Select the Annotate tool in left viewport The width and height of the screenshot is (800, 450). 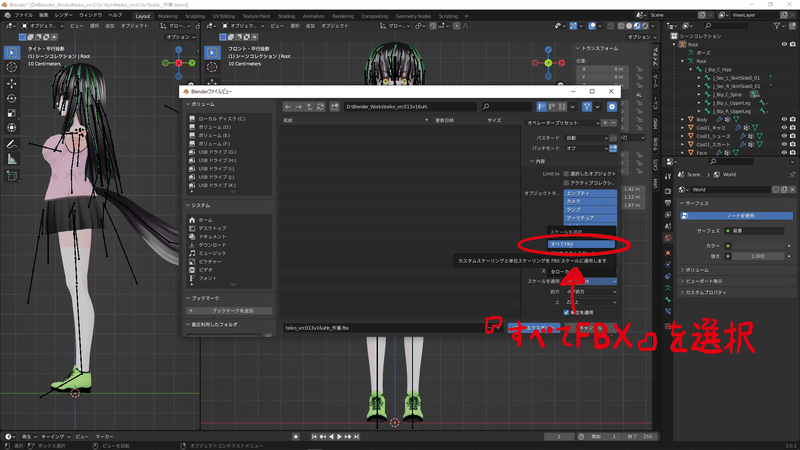click(12, 145)
